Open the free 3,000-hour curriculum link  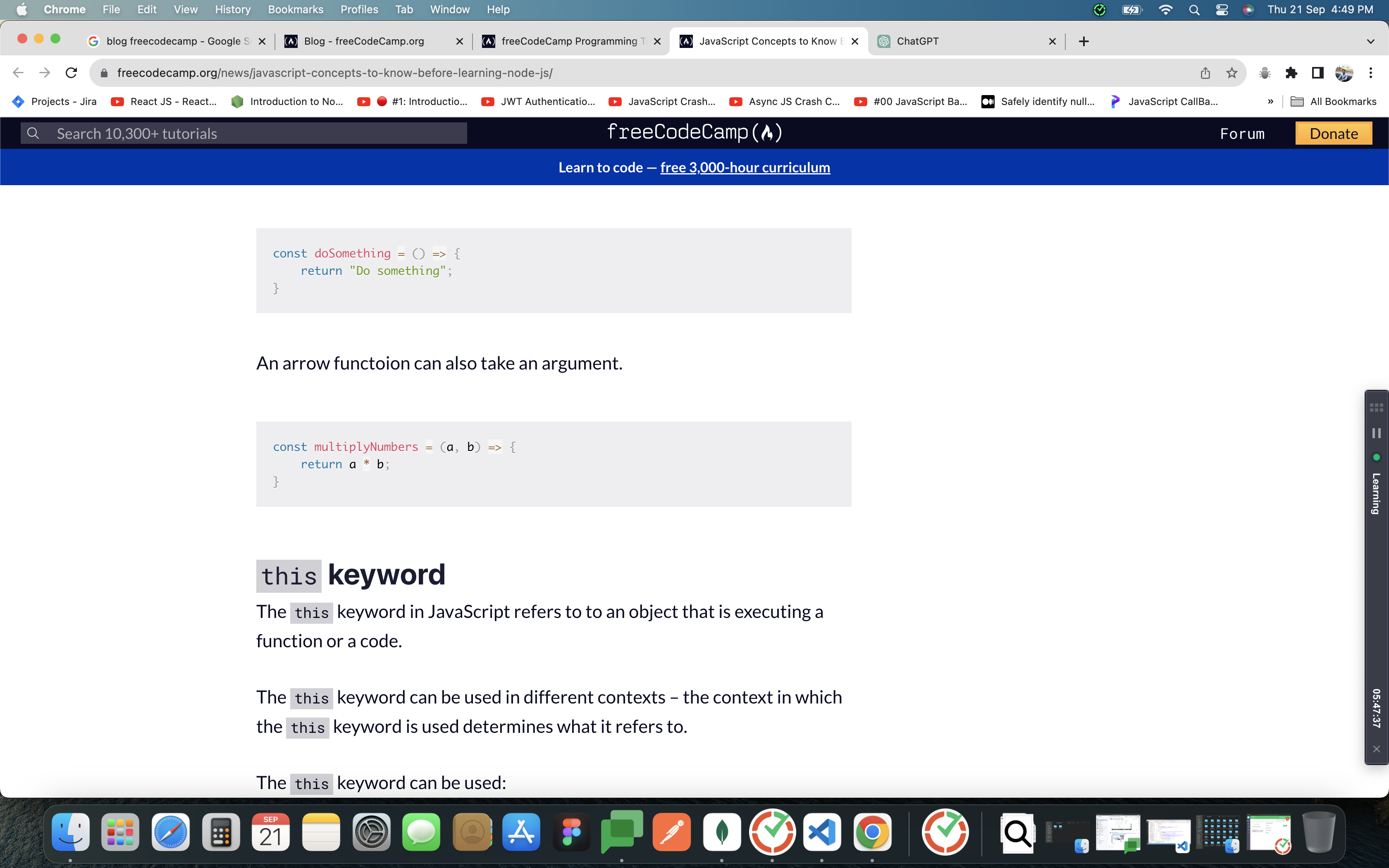[x=745, y=167]
